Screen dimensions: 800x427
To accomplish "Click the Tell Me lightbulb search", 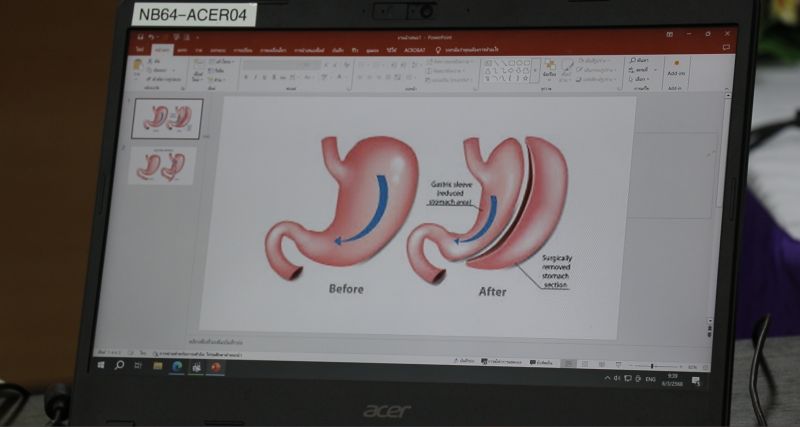I will click(x=467, y=50).
